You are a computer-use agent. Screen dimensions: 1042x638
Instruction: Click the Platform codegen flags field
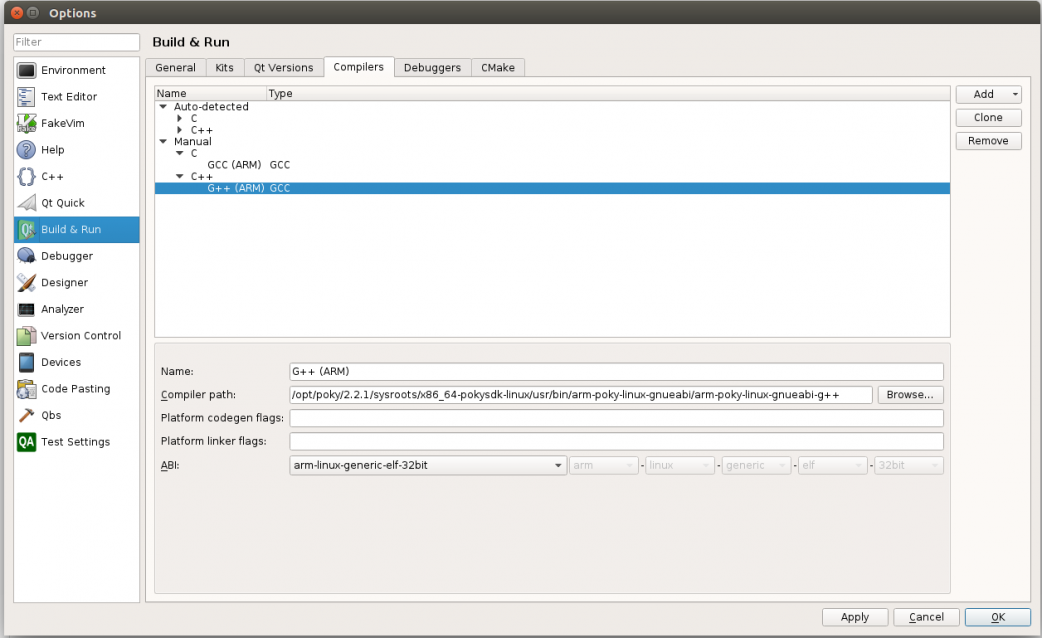(616, 418)
